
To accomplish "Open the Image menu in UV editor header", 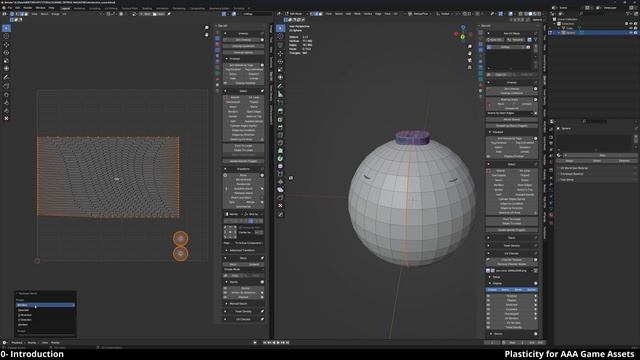I will (x=56, y=14).
